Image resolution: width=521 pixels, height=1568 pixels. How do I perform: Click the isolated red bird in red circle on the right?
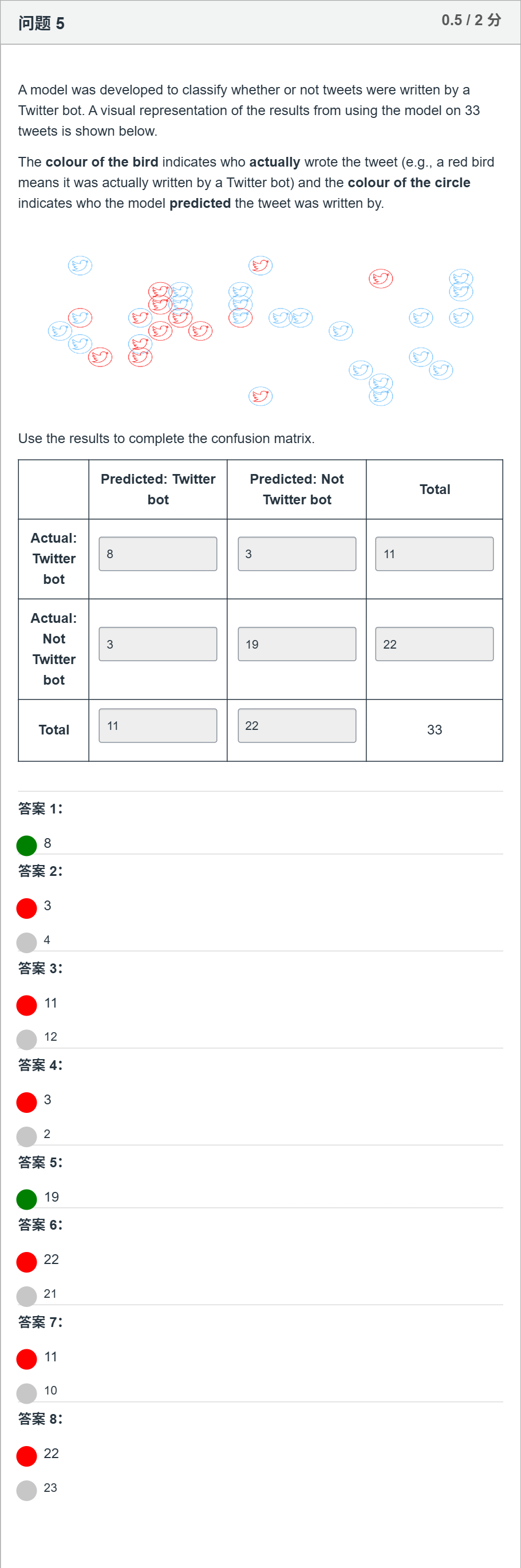click(381, 279)
